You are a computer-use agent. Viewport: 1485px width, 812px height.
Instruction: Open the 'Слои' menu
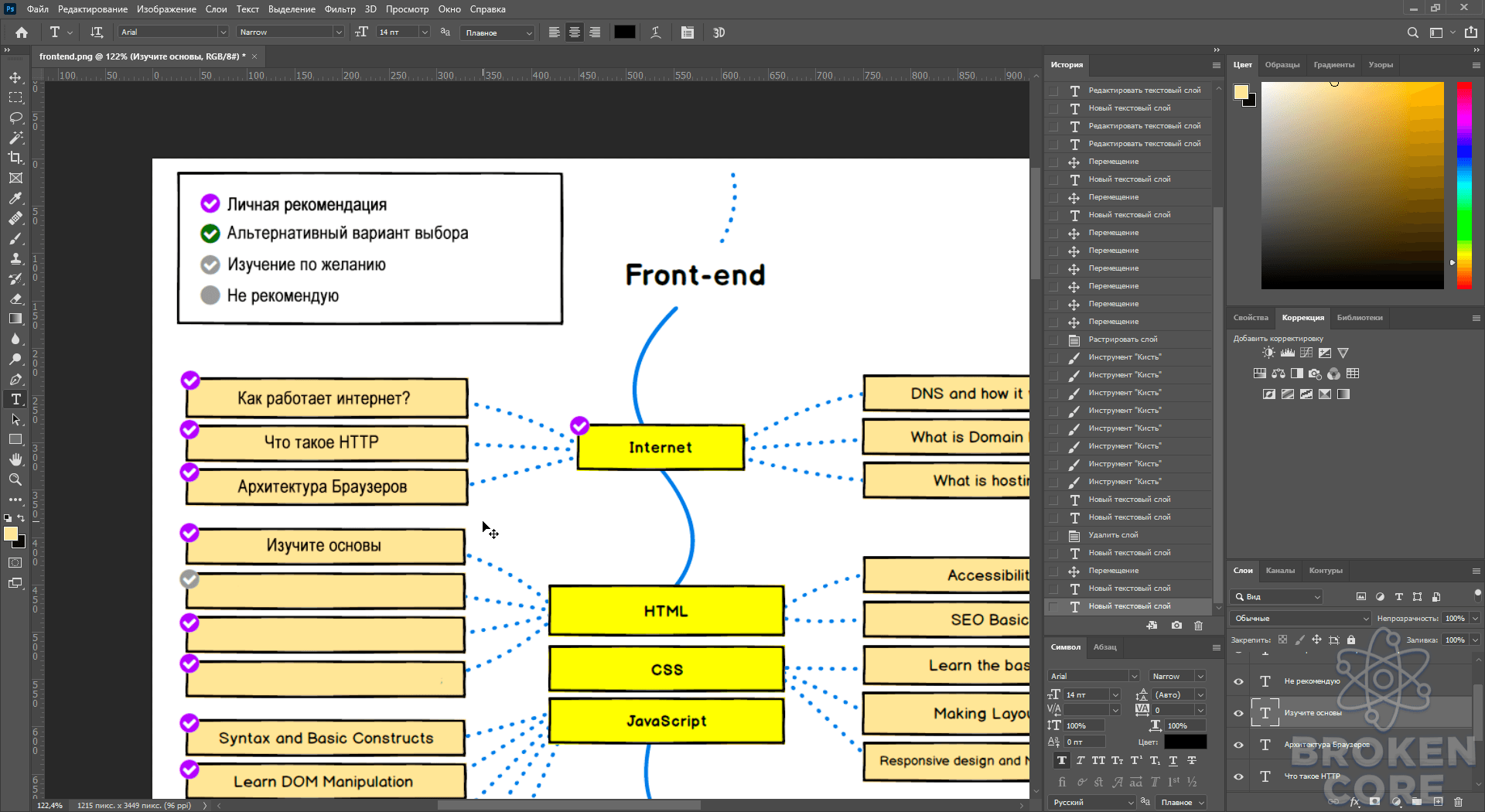216,9
